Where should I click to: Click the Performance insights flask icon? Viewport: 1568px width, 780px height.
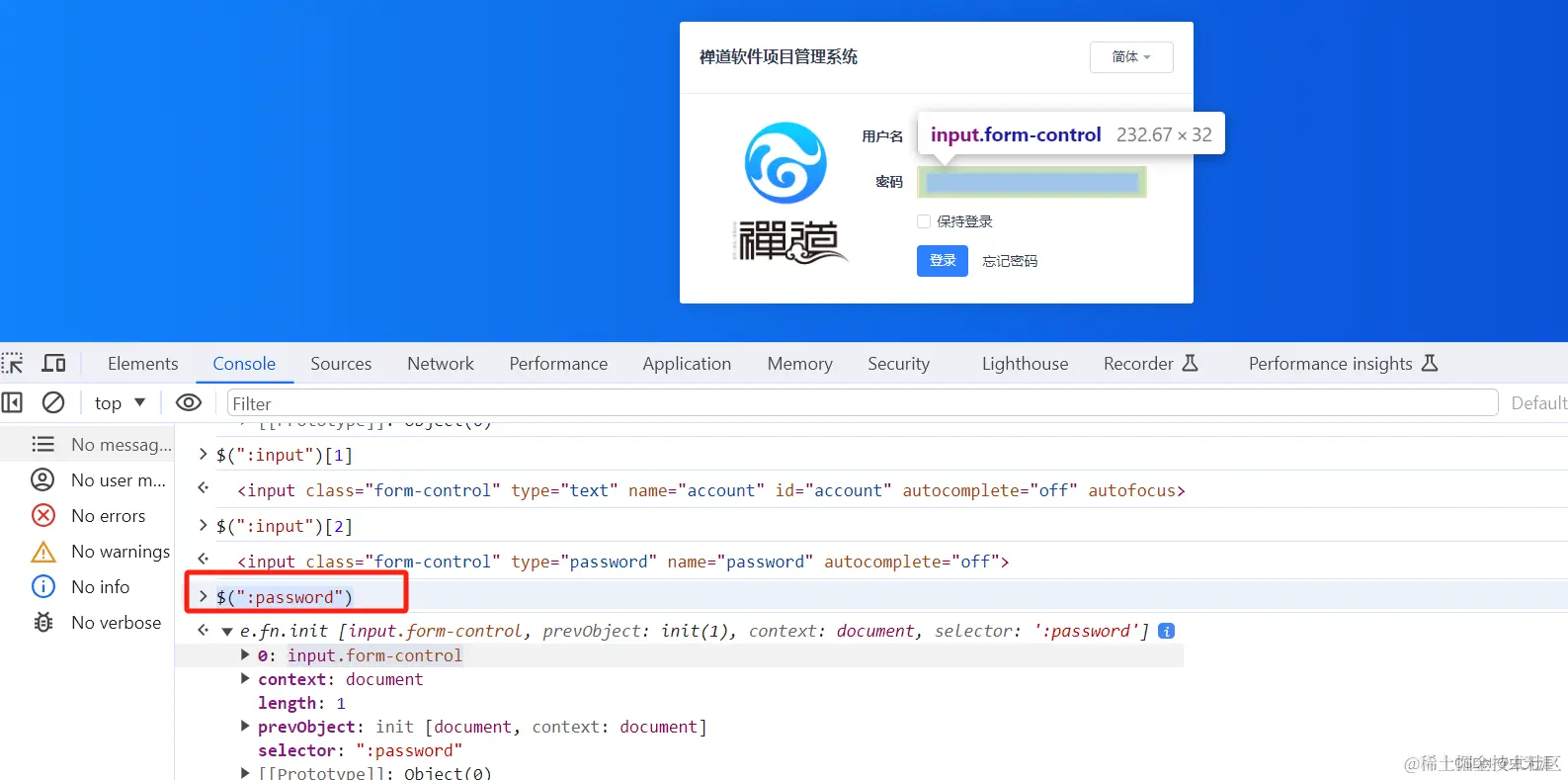coord(1430,363)
